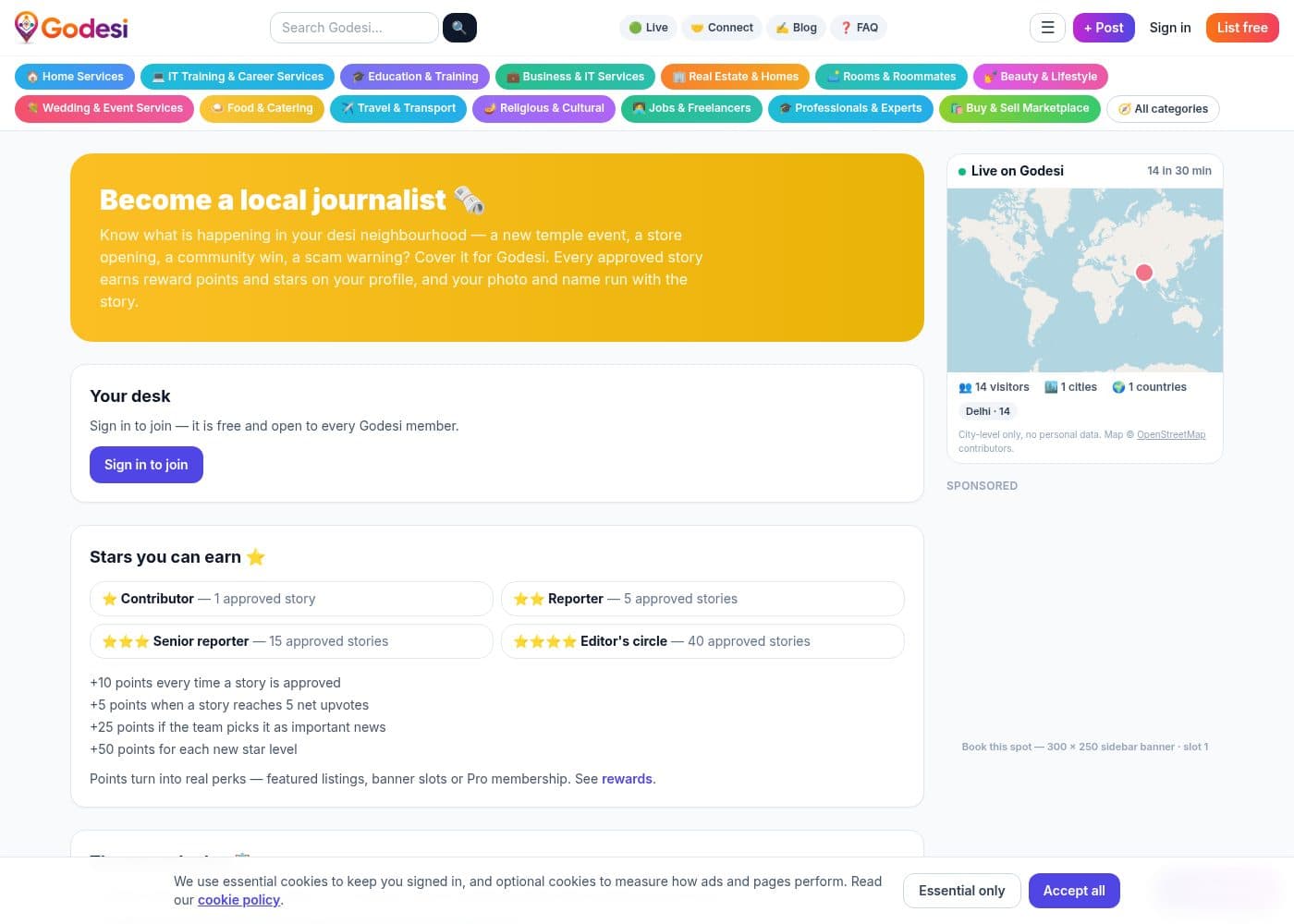This screenshot has width=1294, height=924.
Task: Select Professionals & Experts category
Action: [x=850, y=108]
